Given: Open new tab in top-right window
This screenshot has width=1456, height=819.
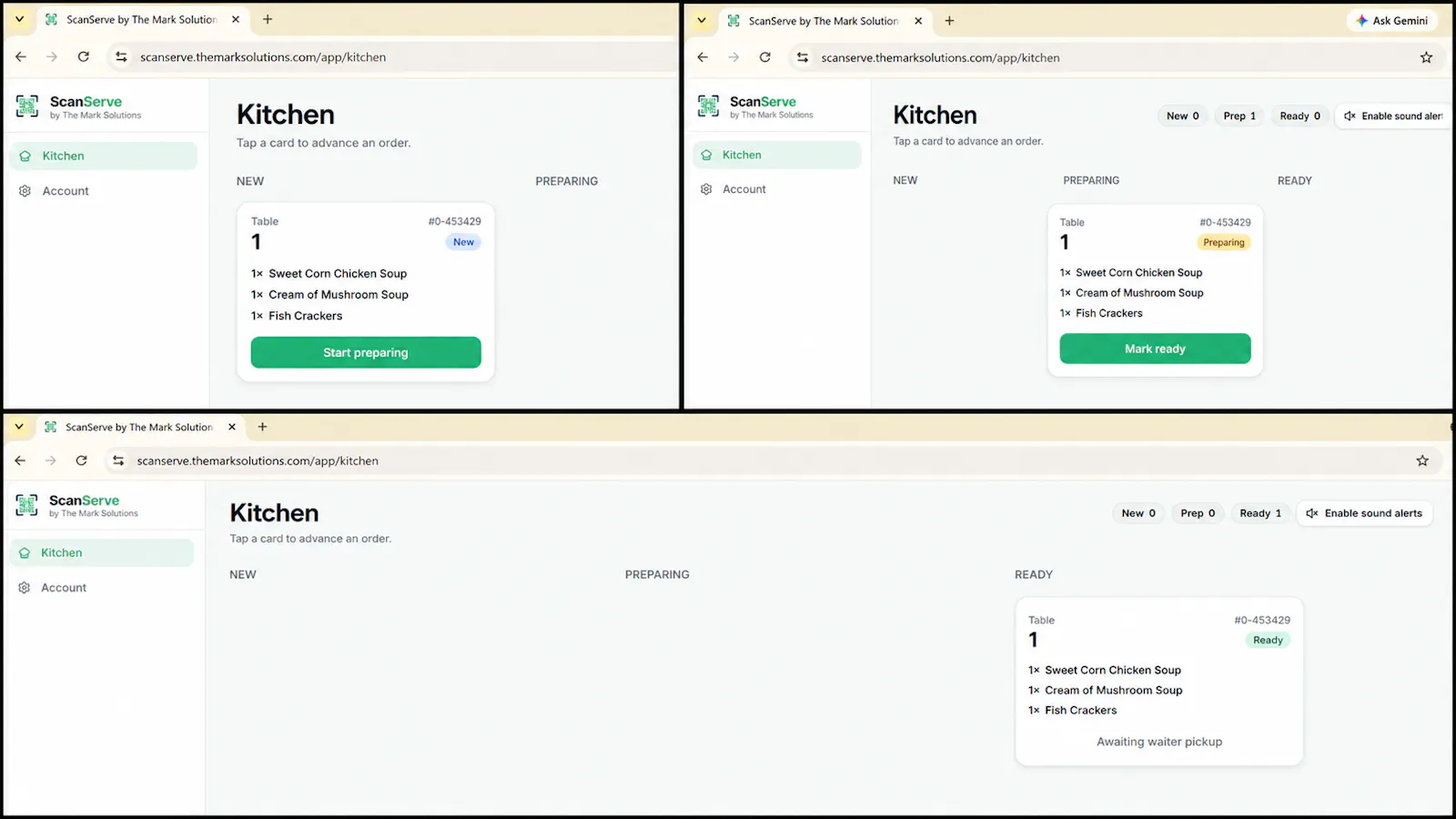Looking at the screenshot, I should coord(949,20).
